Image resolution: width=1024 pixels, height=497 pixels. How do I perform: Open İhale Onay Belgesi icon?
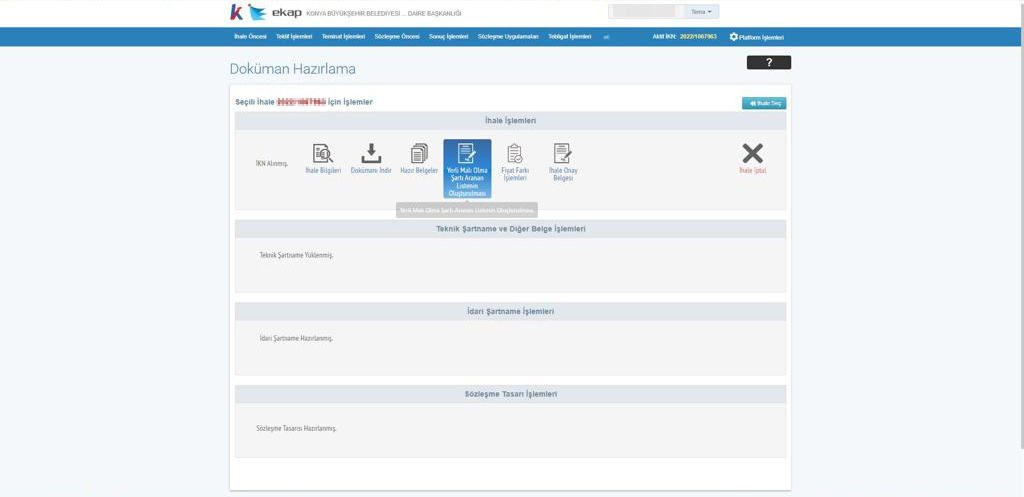coord(563,154)
